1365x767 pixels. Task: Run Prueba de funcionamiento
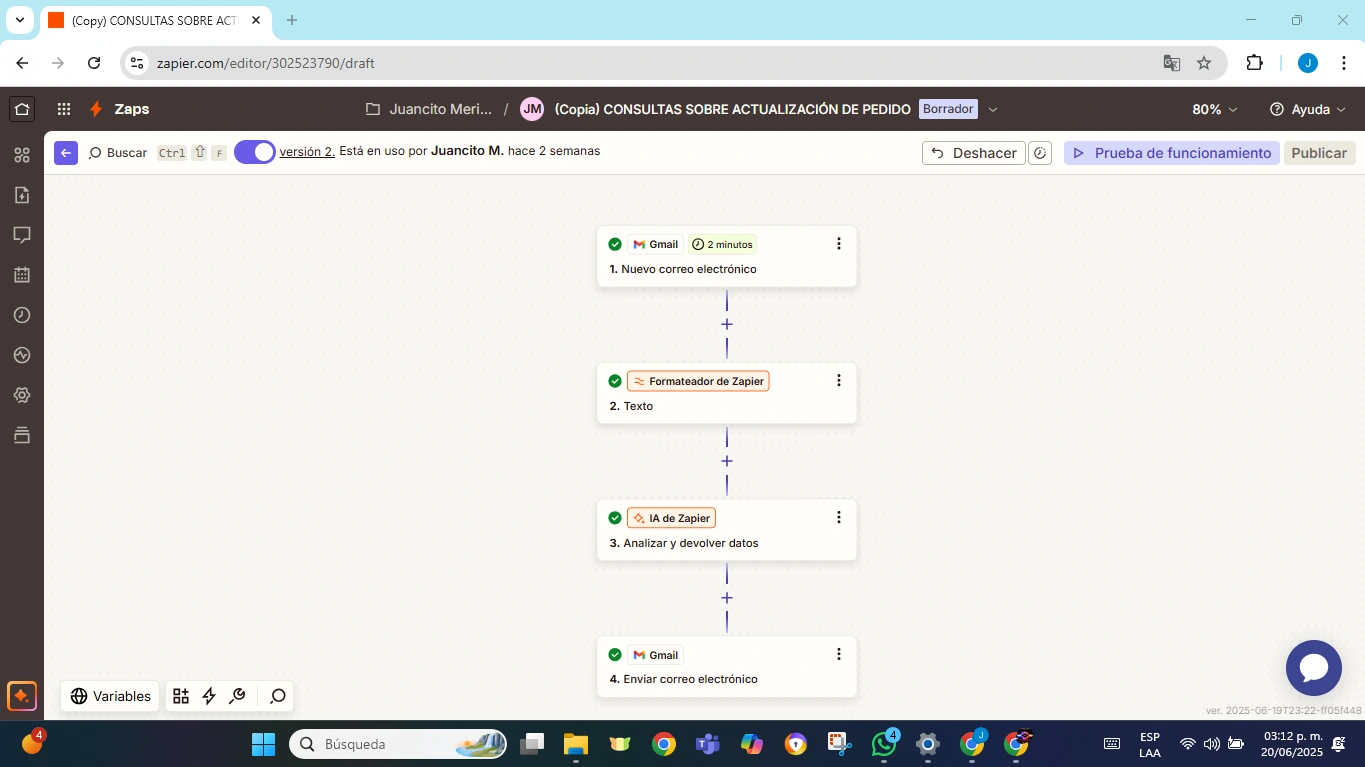click(1172, 153)
